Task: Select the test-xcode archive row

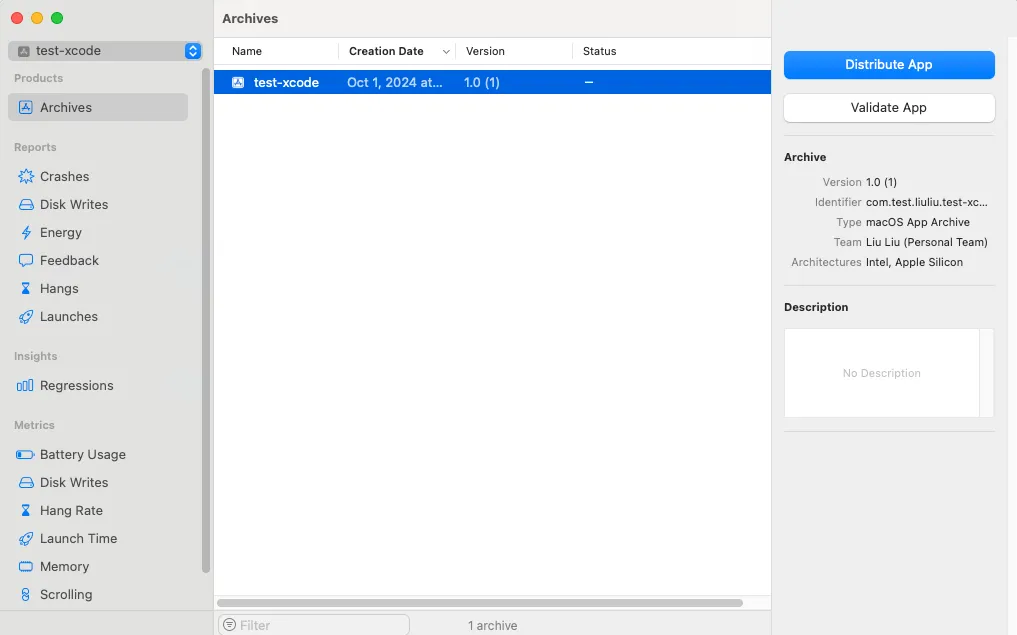Action: 400,82
